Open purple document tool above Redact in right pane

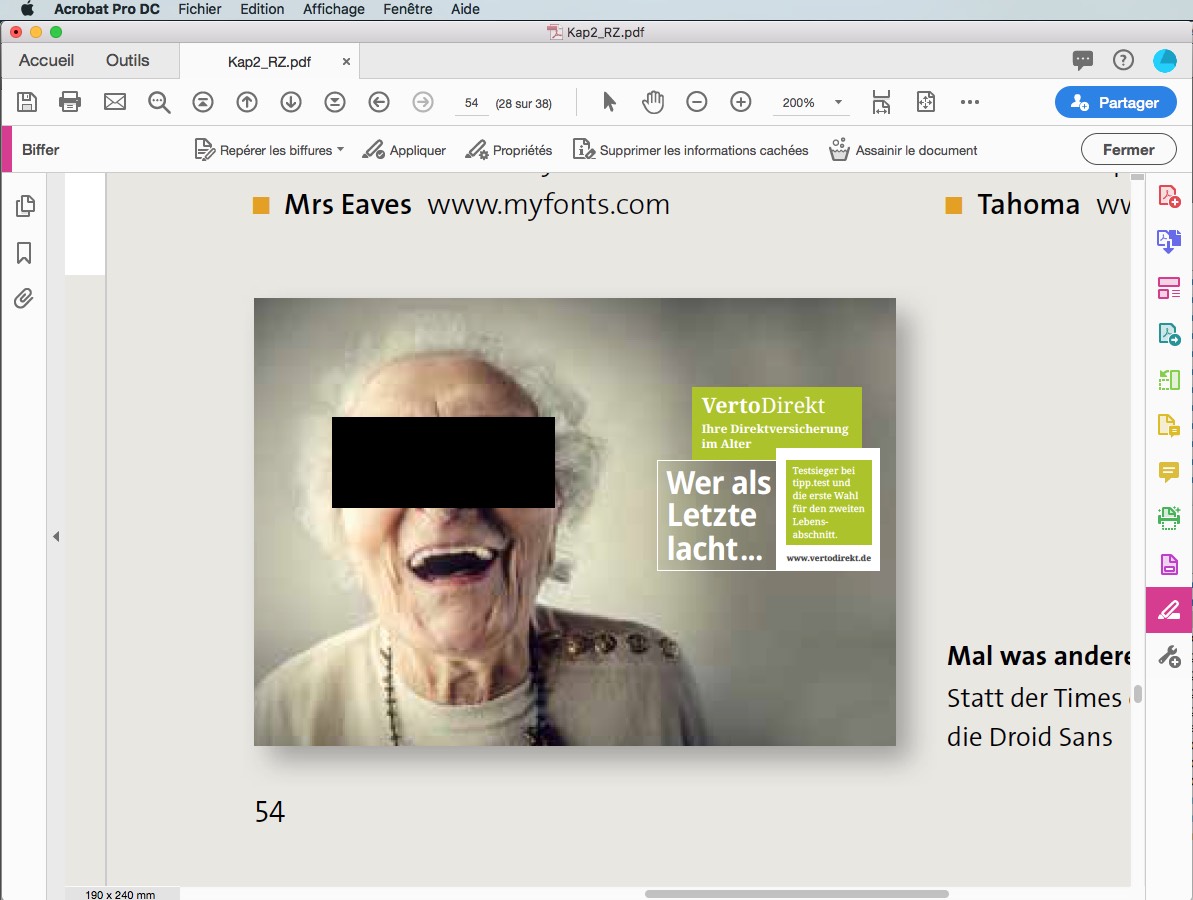[x=1169, y=564]
